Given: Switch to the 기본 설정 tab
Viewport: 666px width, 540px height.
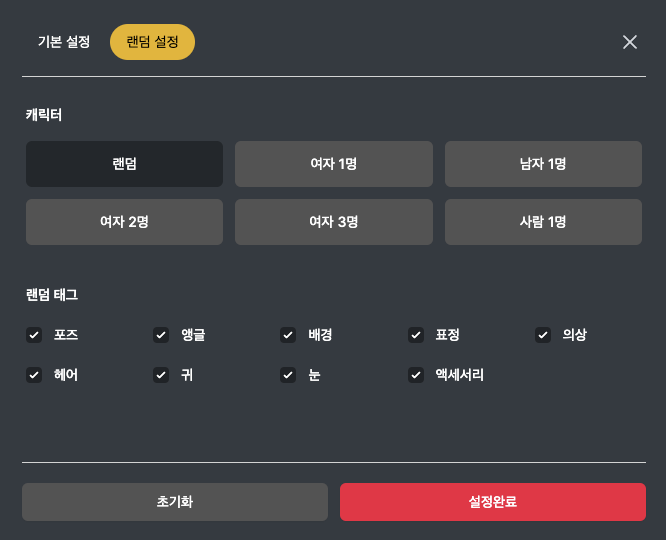Looking at the screenshot, I should pos(64,42).
